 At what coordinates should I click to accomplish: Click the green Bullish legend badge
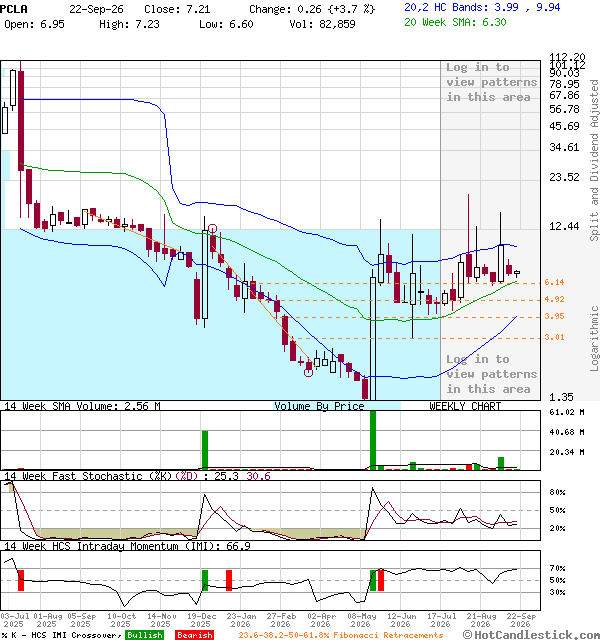tap(145, 635)
